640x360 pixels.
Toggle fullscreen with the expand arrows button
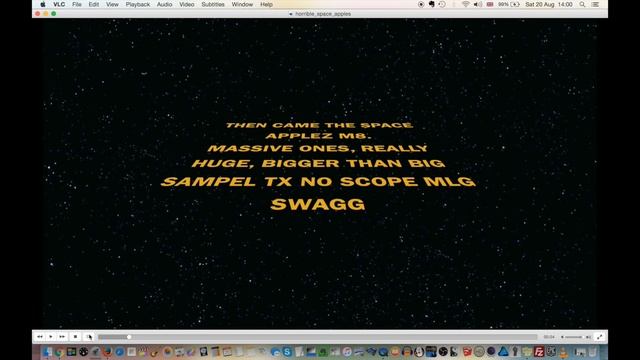(x=600, y=337)
